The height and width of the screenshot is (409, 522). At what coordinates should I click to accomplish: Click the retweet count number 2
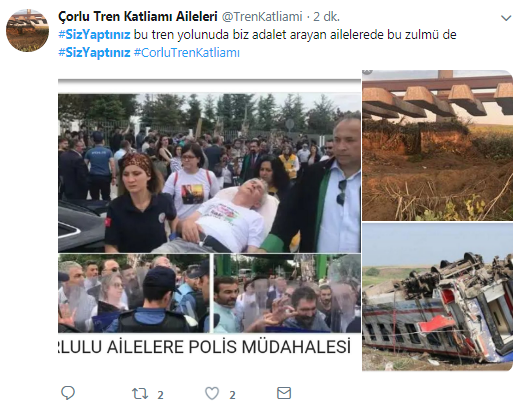160,395
